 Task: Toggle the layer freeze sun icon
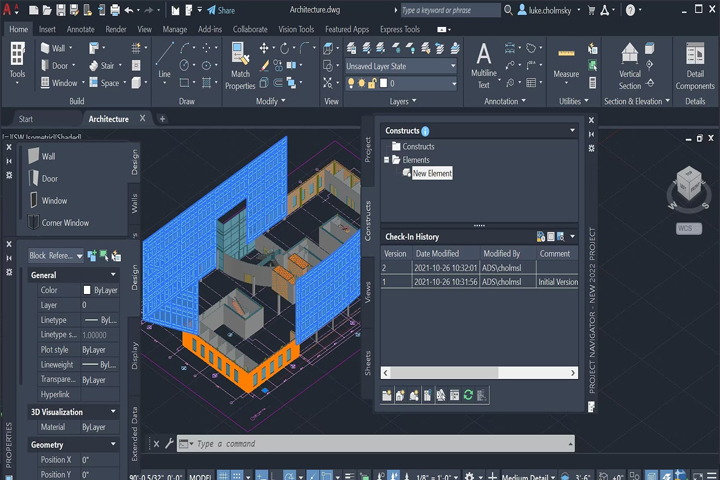[361, 83]
